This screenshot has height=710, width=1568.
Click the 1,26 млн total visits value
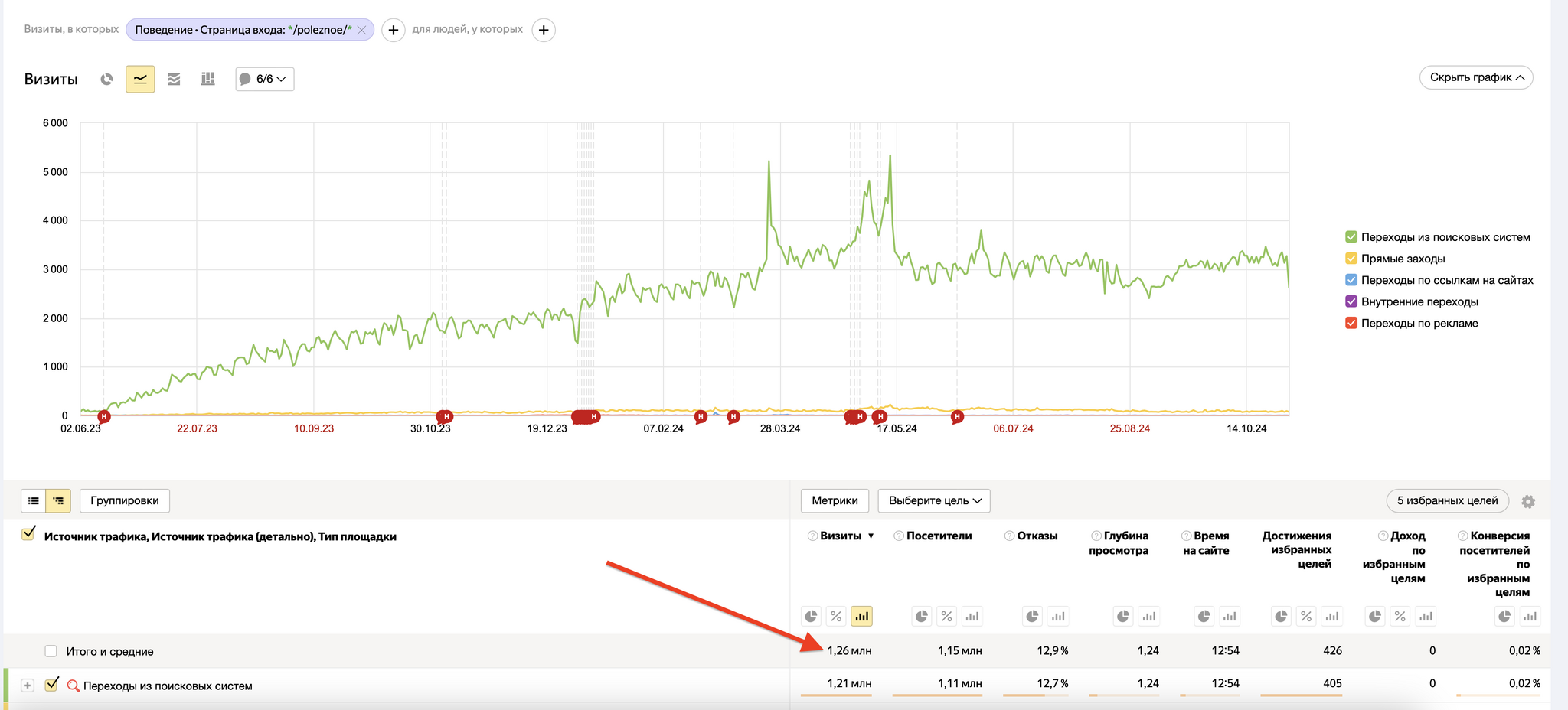[x=849, y=650]
